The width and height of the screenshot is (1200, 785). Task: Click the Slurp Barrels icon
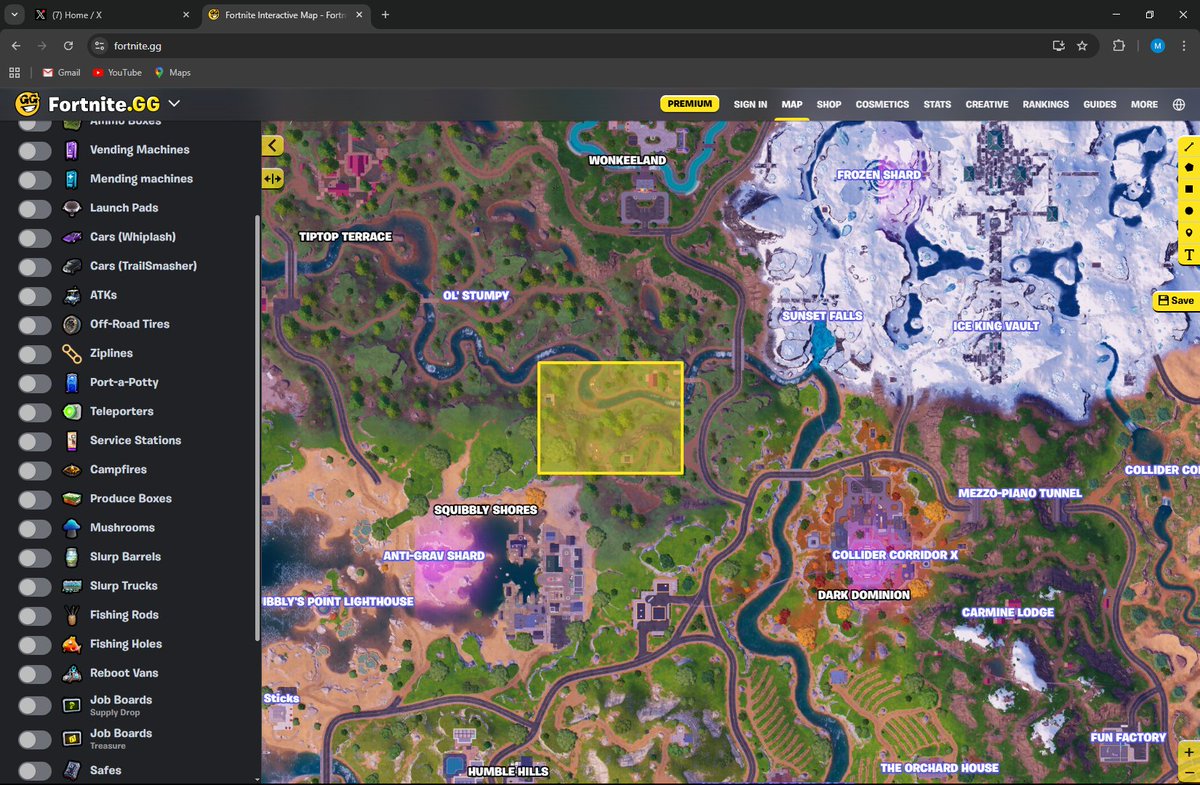(x=71, y=557)
